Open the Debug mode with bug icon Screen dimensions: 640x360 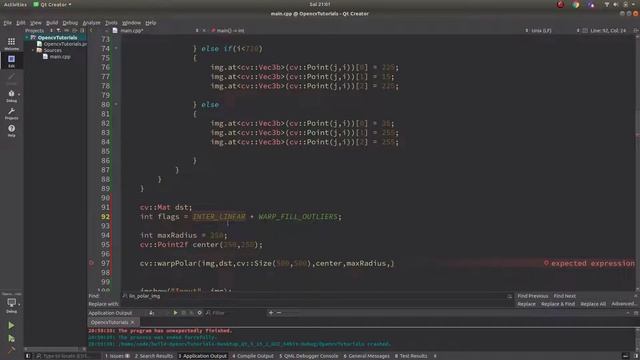[x=11, y=96]
